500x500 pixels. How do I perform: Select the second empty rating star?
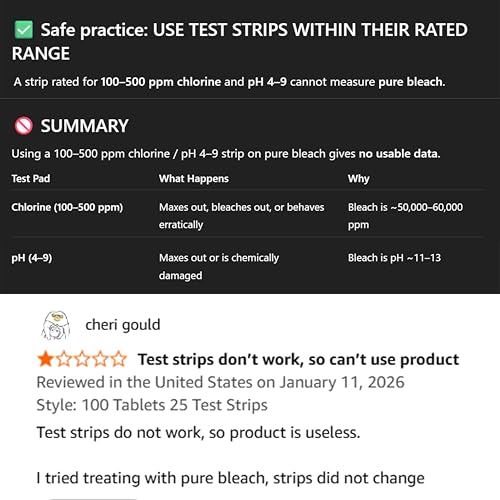tap(64, 359)
